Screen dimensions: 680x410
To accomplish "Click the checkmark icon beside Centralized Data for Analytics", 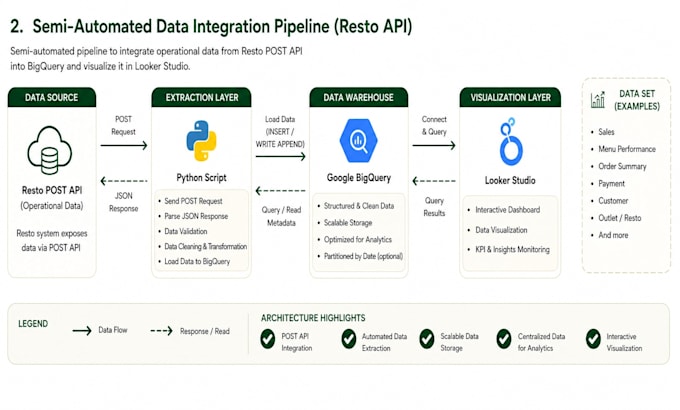I will (504, 339).
